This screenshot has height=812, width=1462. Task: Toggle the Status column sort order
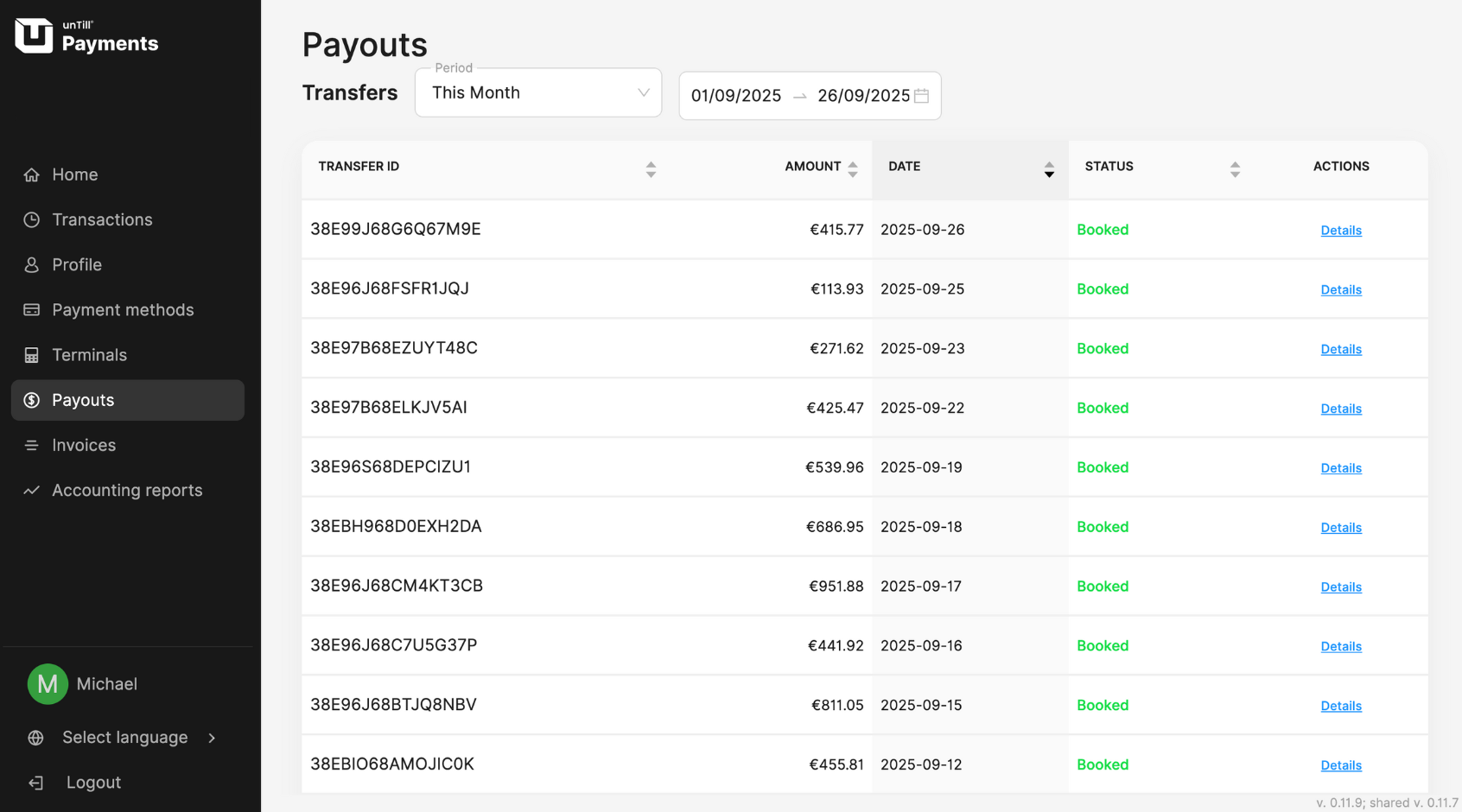pyautogui.click(x=1235, y=169)
